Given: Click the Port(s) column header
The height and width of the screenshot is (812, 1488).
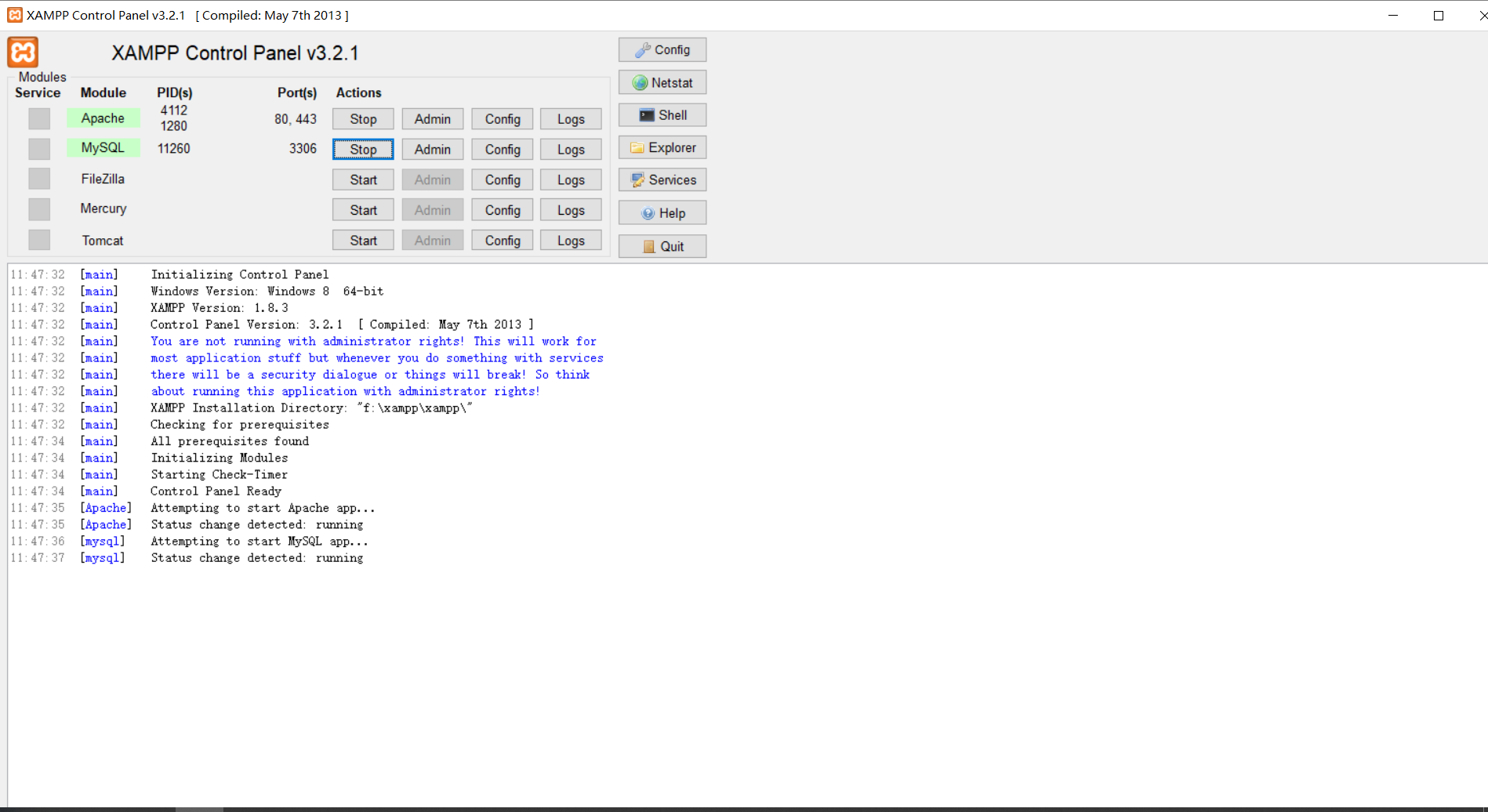Looking at the screenshot, I should (297, 92).
